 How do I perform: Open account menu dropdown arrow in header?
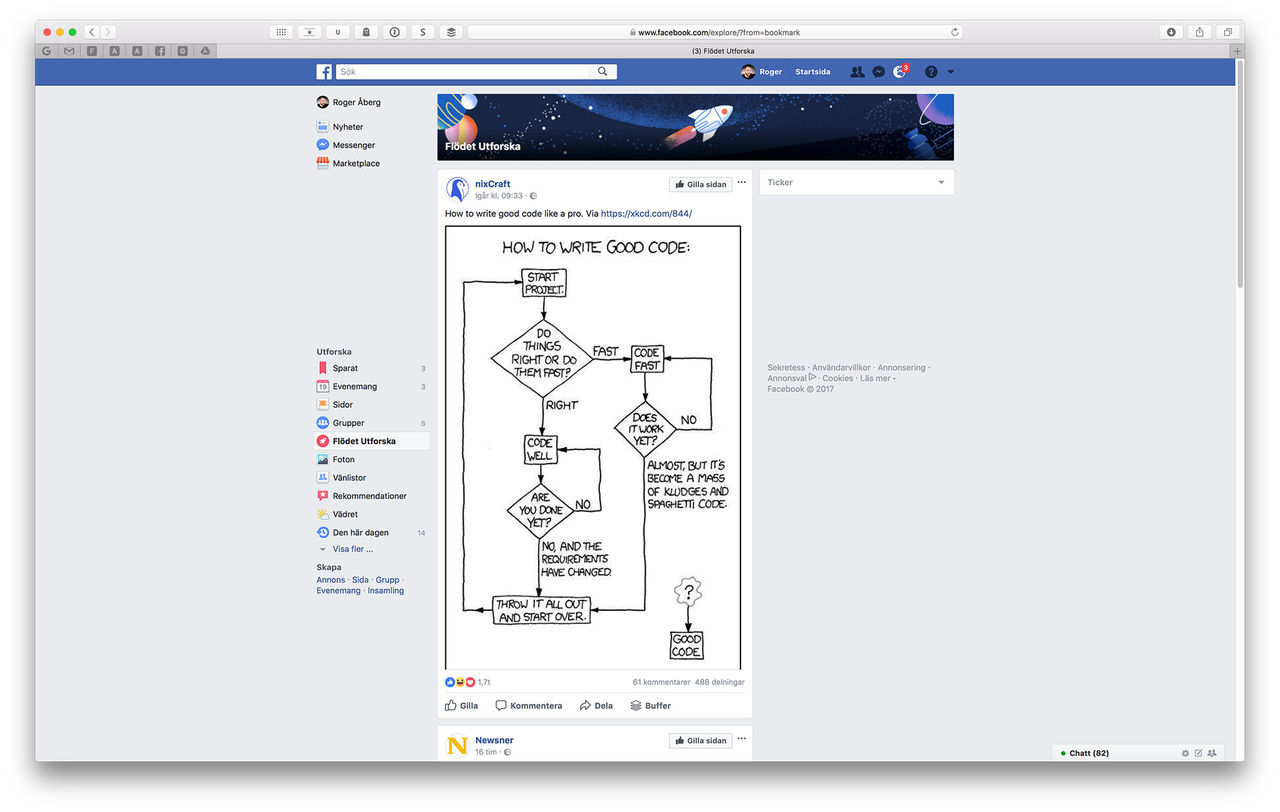click(x=951, y=72)
